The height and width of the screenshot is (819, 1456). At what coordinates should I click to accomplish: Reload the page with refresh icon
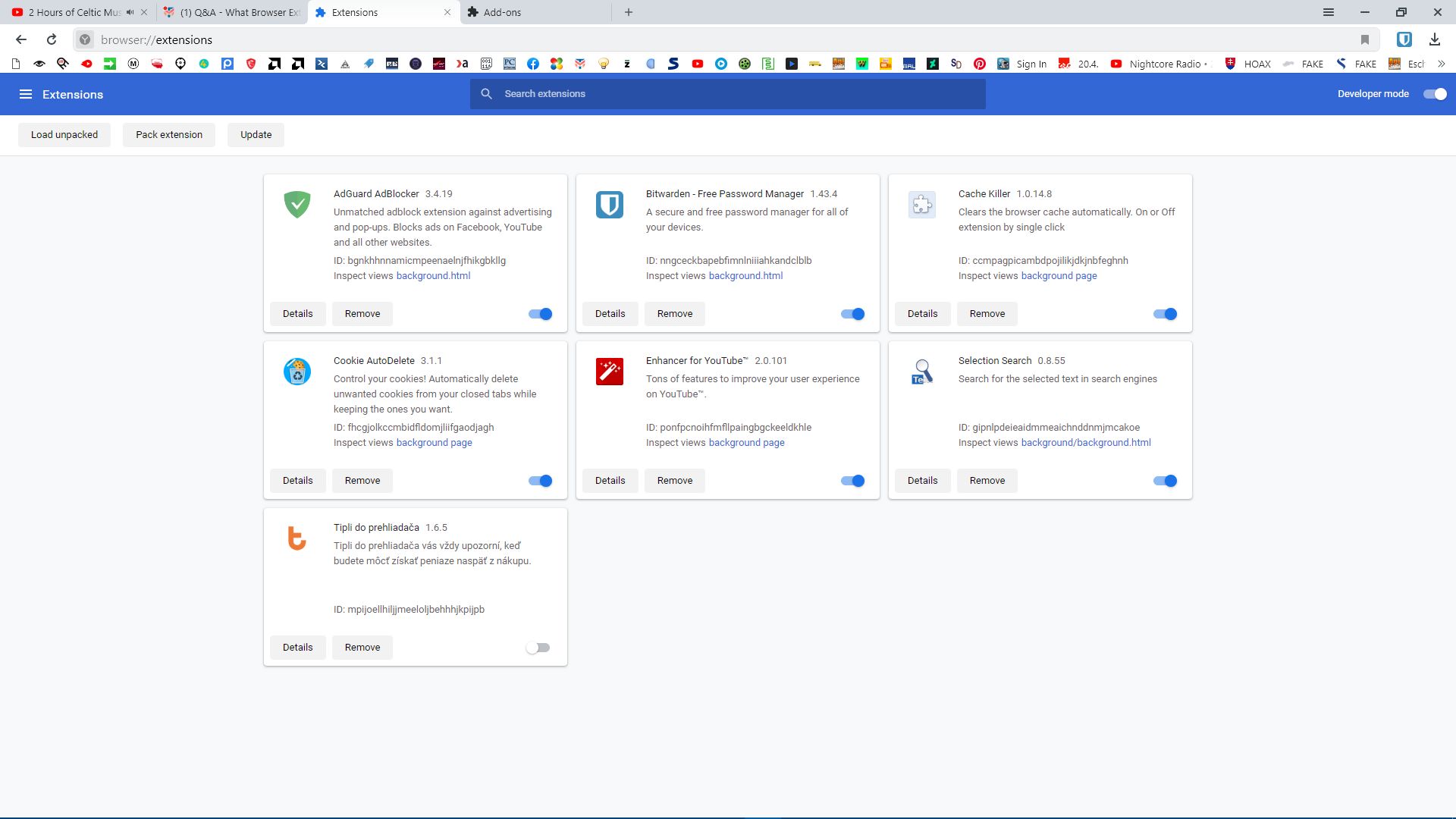[x=52, y=39]
